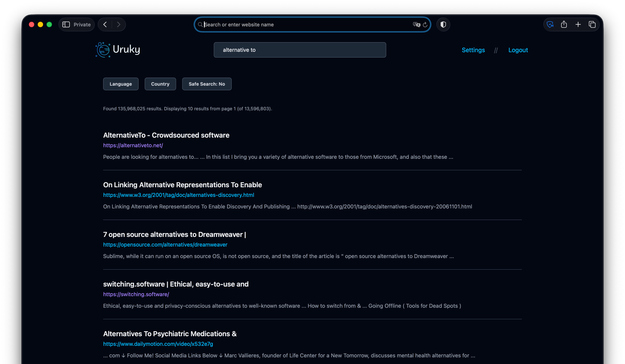Open 'switching.software | Ethical, easy-to-use and' result
625x364 pixels.
click(176, 284)
